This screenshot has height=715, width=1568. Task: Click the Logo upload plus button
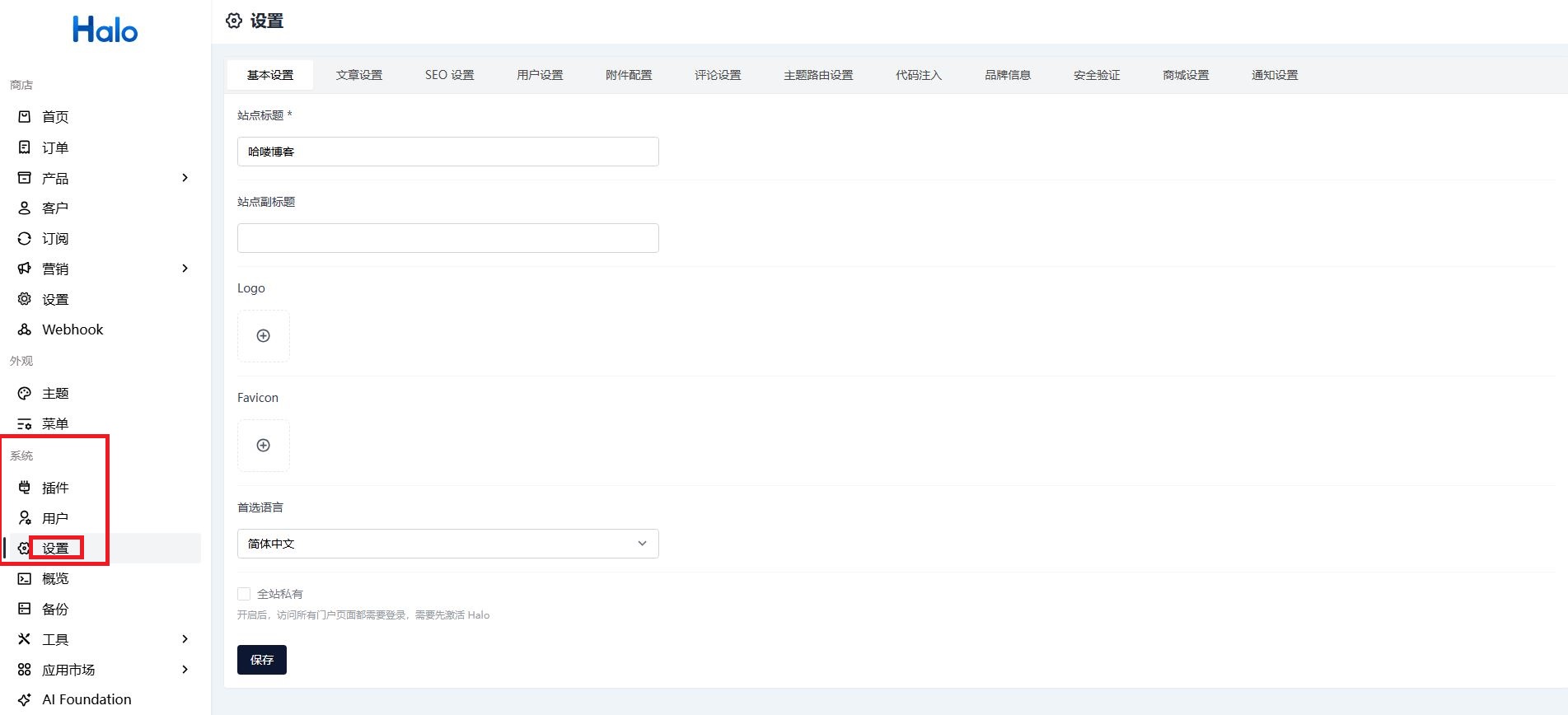pyautogui.click(x=264, y=336)
